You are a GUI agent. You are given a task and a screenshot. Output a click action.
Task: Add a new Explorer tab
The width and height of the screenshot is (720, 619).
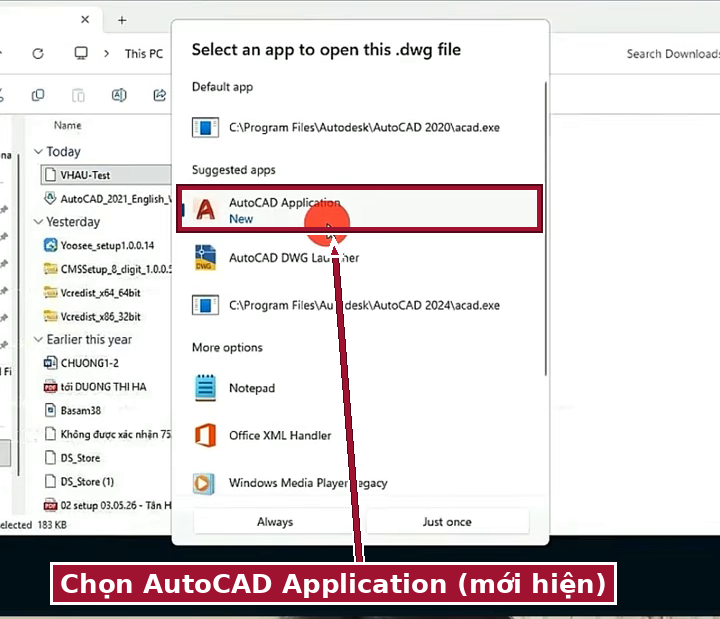tap(122, 20)
